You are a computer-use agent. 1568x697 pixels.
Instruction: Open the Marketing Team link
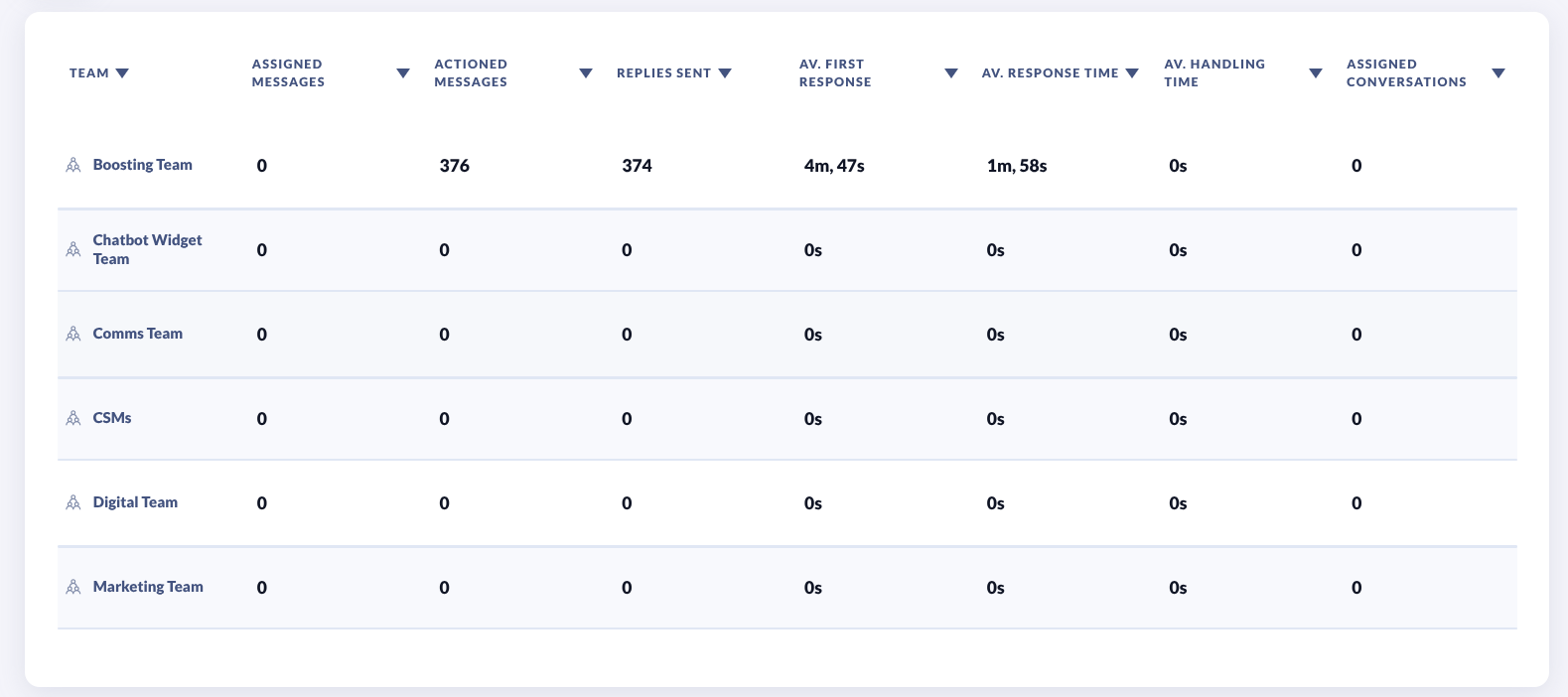[x=148, y=587]
